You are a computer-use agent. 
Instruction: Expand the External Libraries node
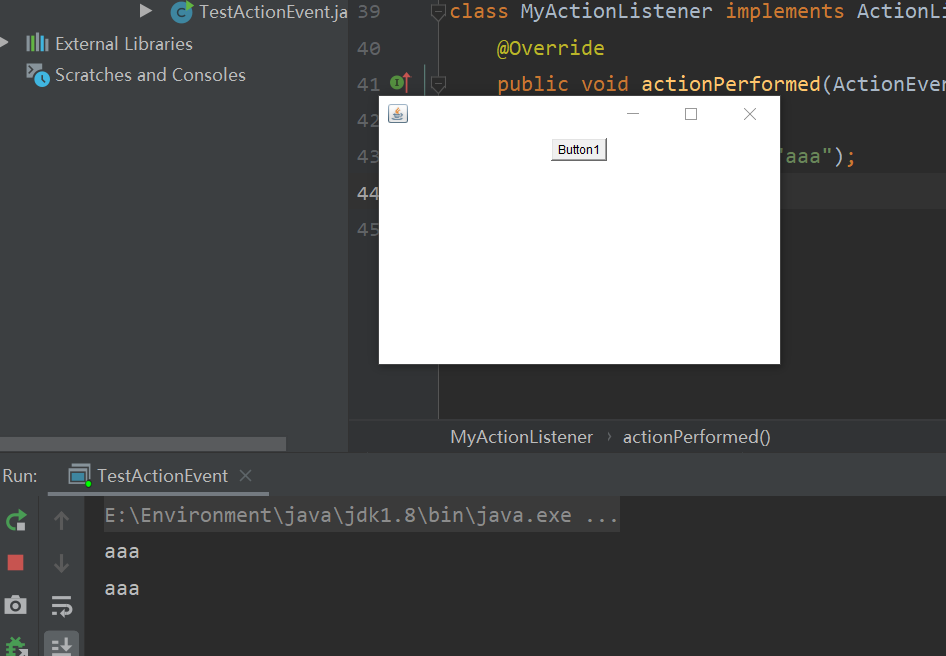click(x=4, y=42)
